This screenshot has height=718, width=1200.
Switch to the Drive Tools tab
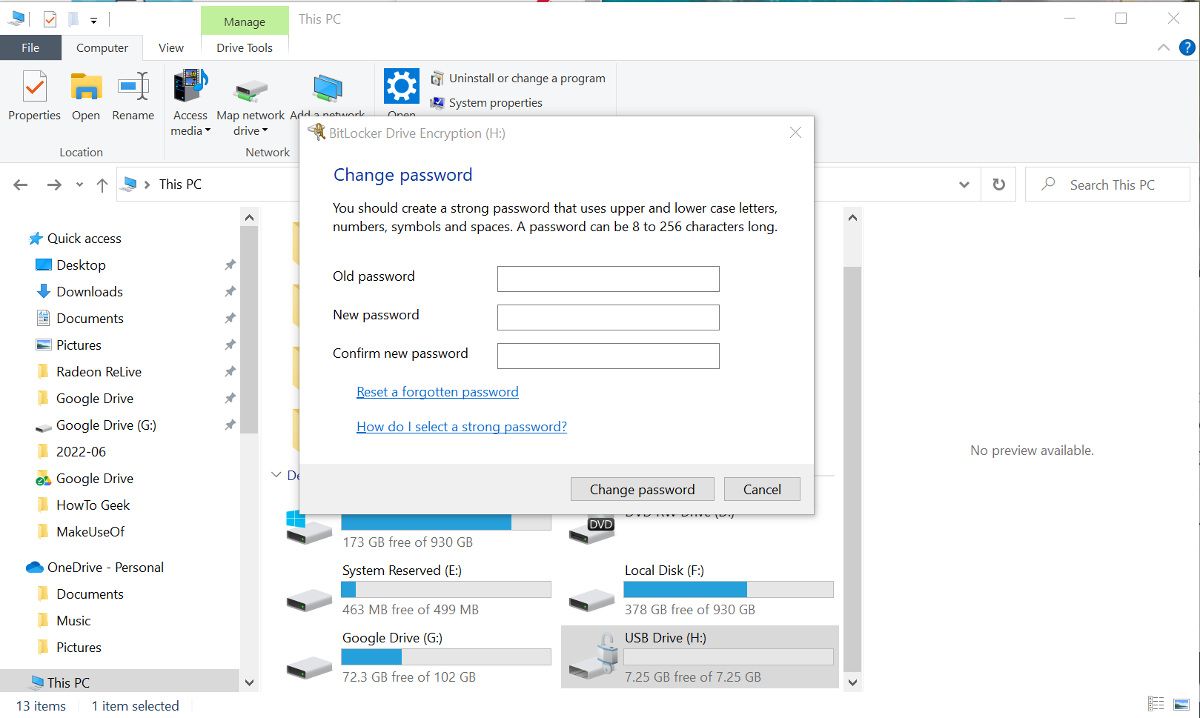point(245,47)
